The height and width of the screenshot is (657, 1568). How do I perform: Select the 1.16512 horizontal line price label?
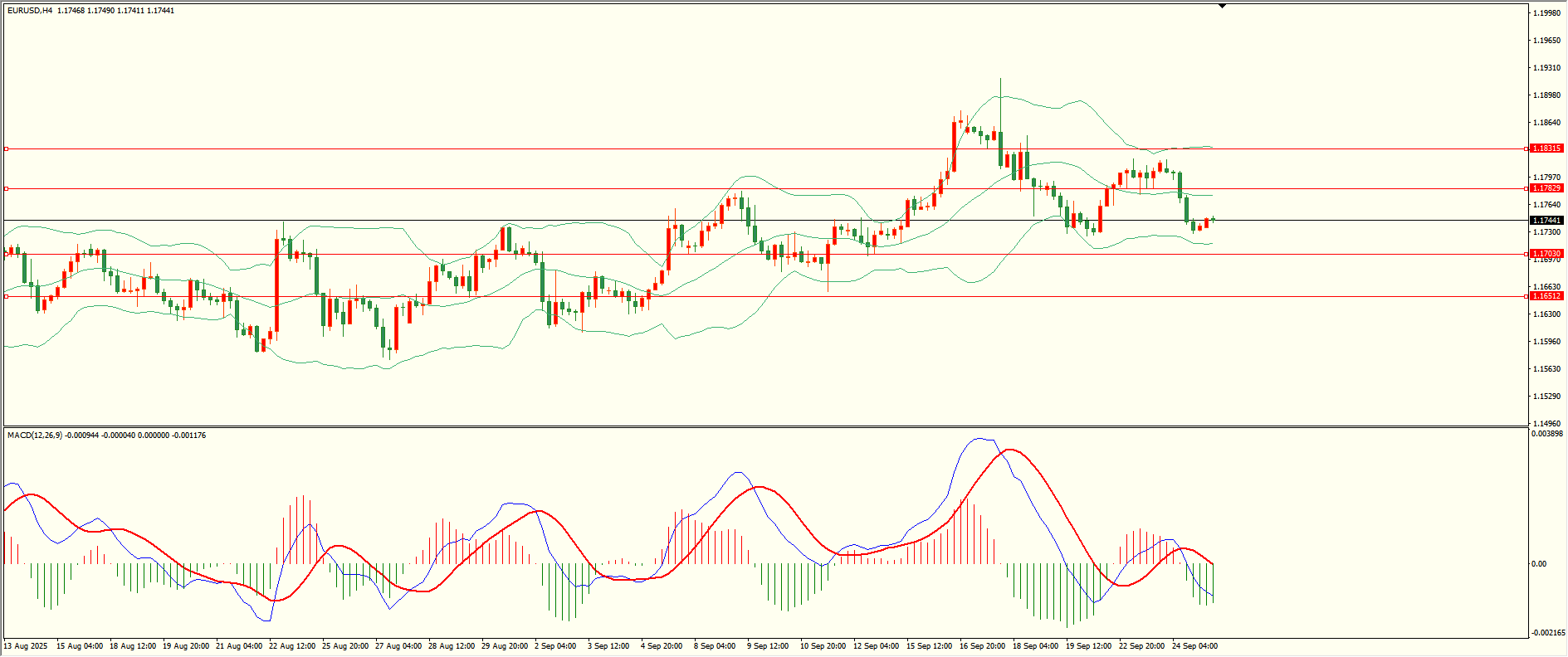[x=1546, y=296]
